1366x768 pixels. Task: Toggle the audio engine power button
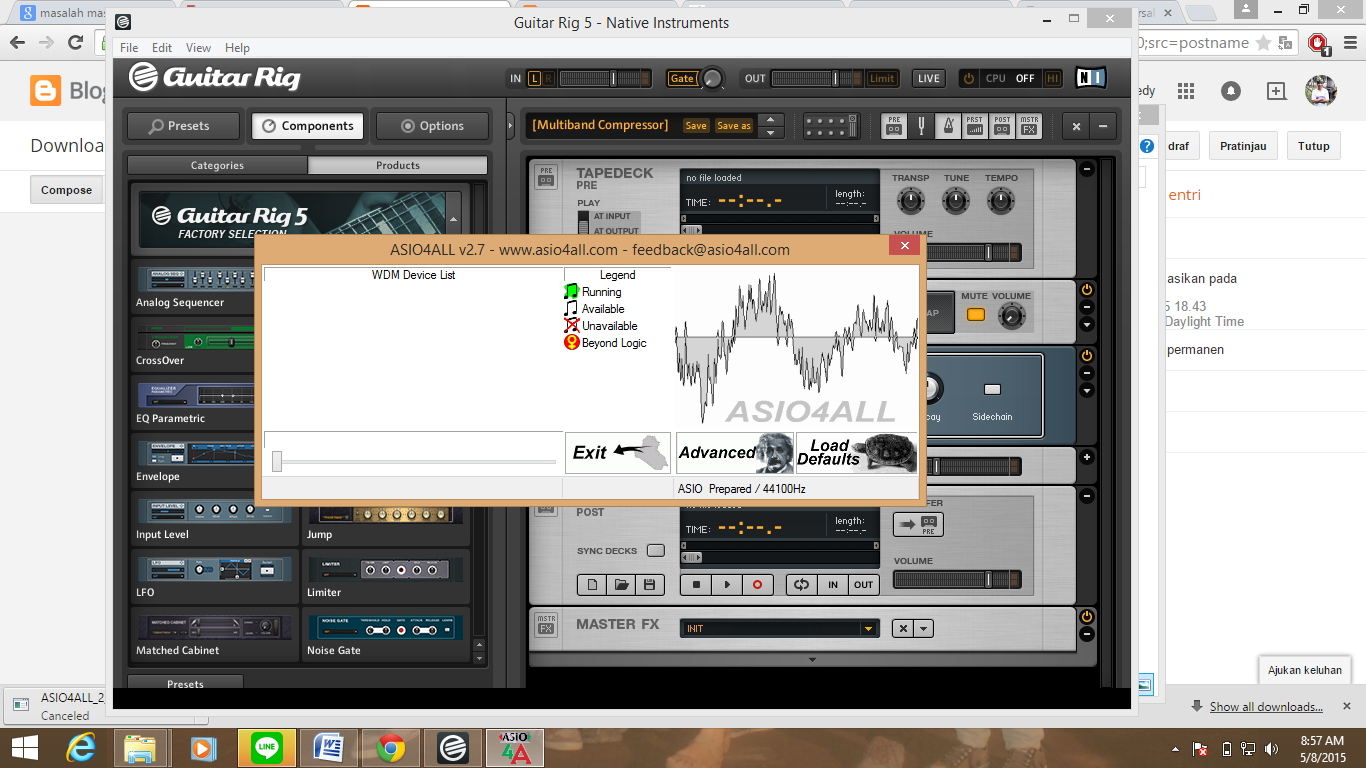click(x=968, y=78)
